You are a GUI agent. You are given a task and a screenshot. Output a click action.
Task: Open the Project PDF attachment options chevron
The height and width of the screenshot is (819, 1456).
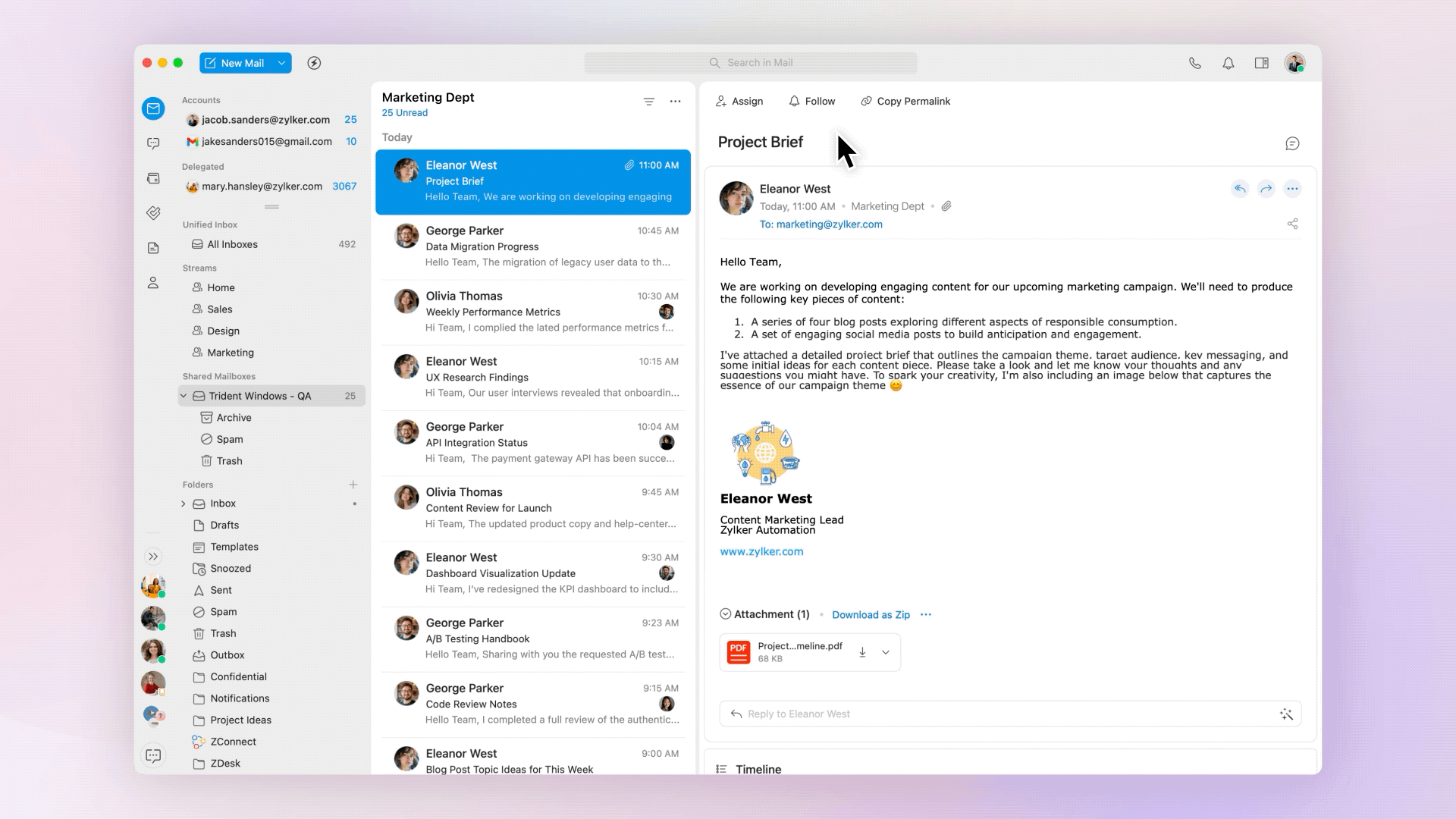point(885,652)
